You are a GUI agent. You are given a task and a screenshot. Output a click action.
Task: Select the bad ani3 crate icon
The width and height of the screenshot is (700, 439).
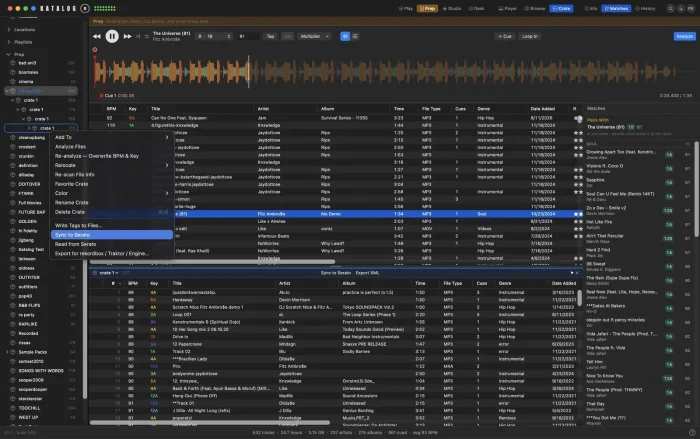13,63
